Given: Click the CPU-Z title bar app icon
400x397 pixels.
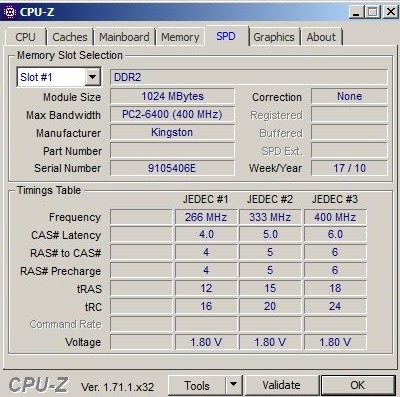Looking at the screenshot, I should pos(9,12).
